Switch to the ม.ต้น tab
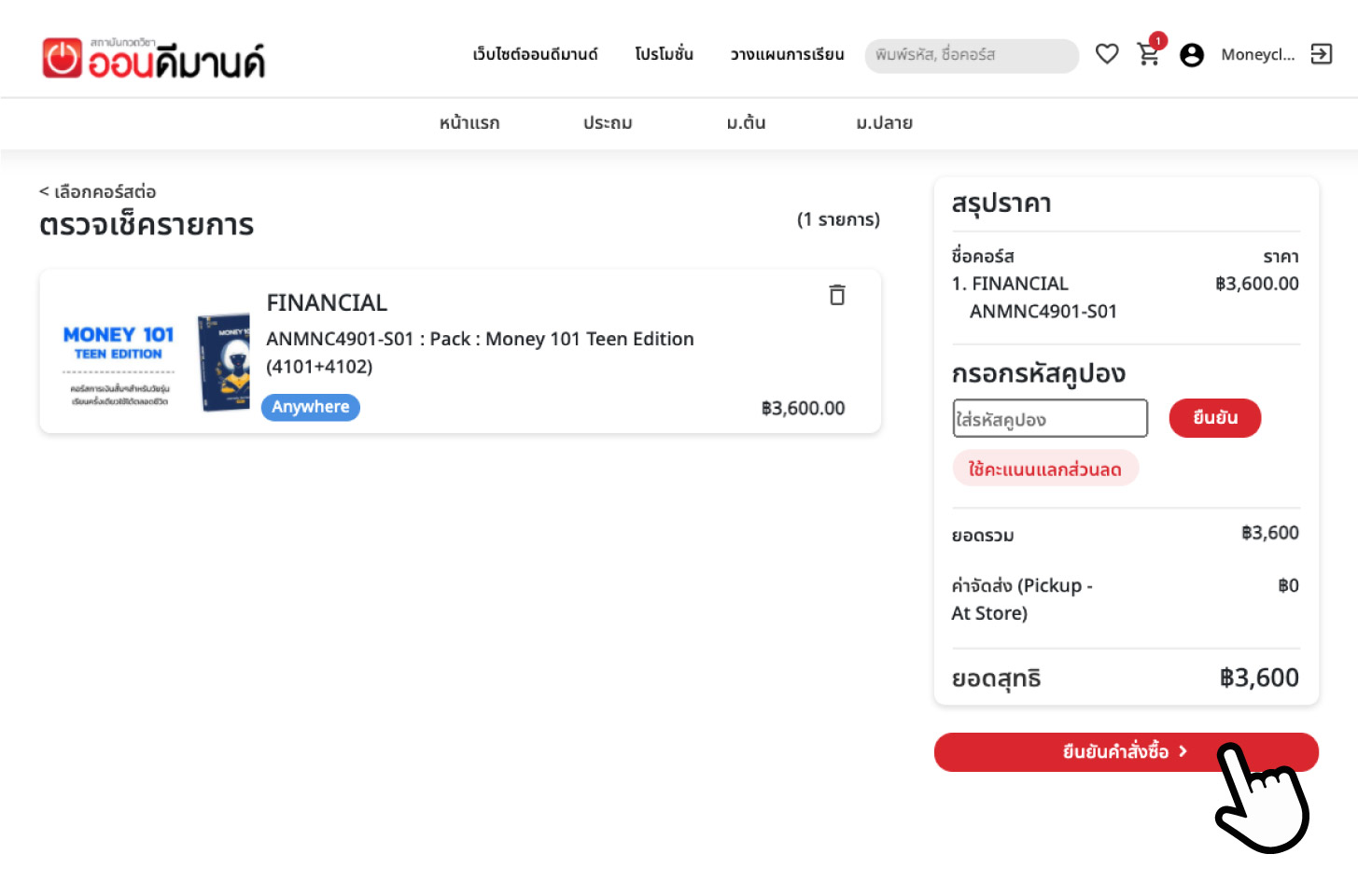The image size is (1358, 896). 746,123
